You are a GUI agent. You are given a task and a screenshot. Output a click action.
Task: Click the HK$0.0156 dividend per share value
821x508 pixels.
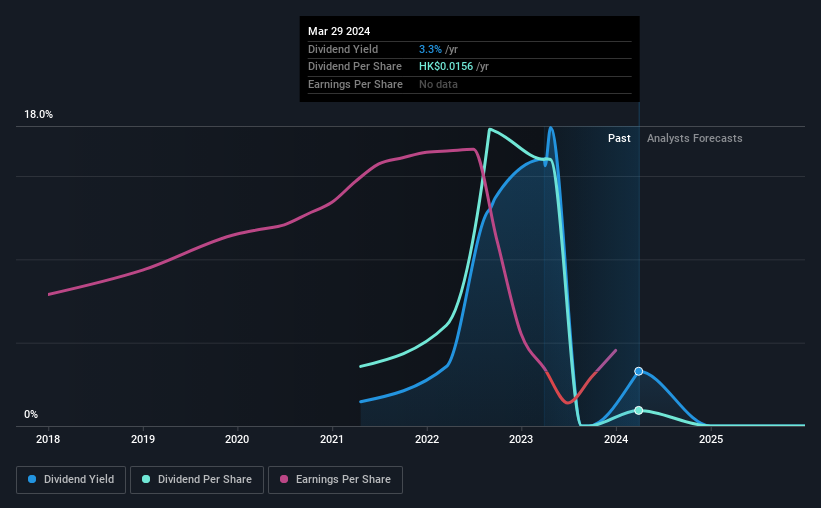click(446, 67)
